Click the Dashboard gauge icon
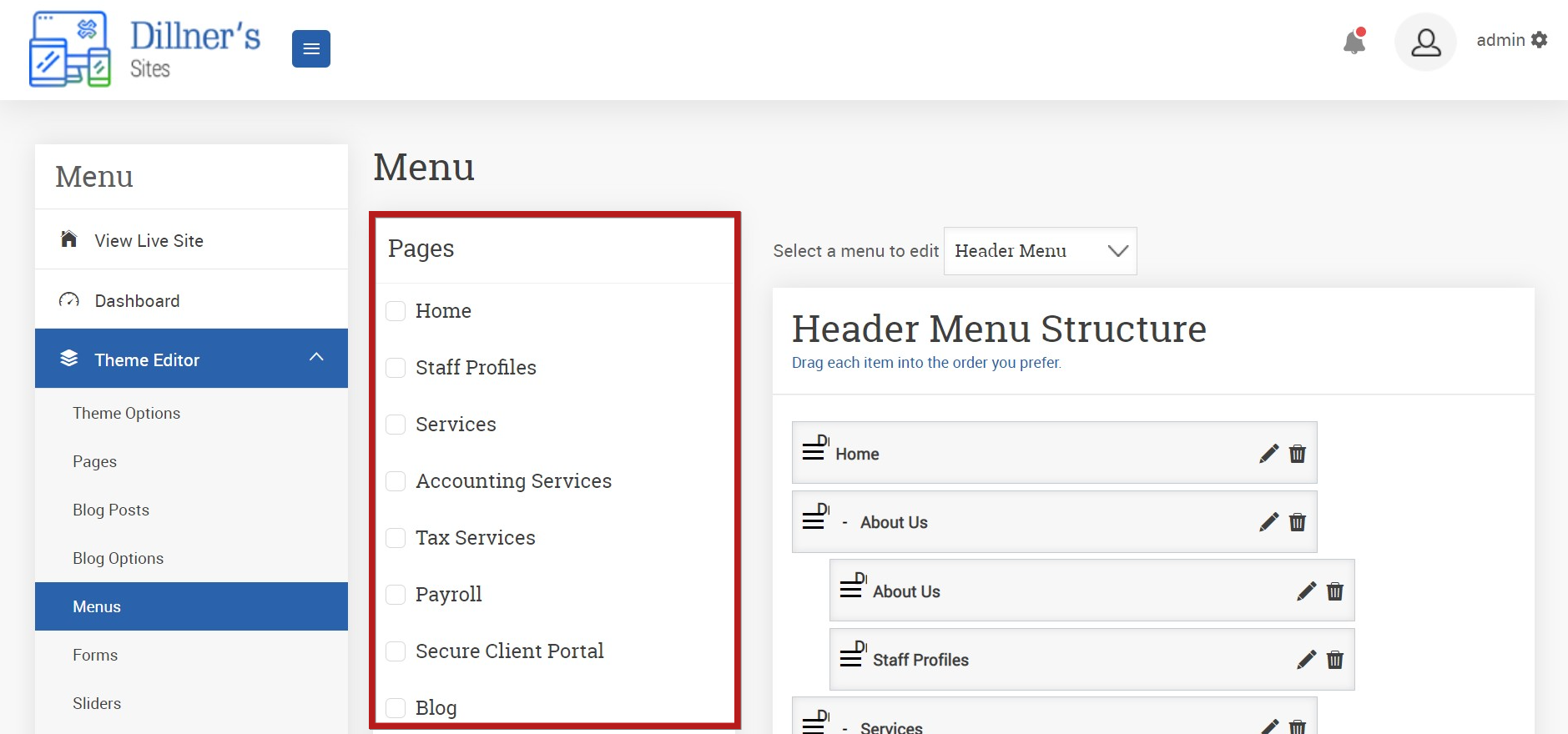The width and height of the screenshot is (1568, 734). [x=69, y=300]
